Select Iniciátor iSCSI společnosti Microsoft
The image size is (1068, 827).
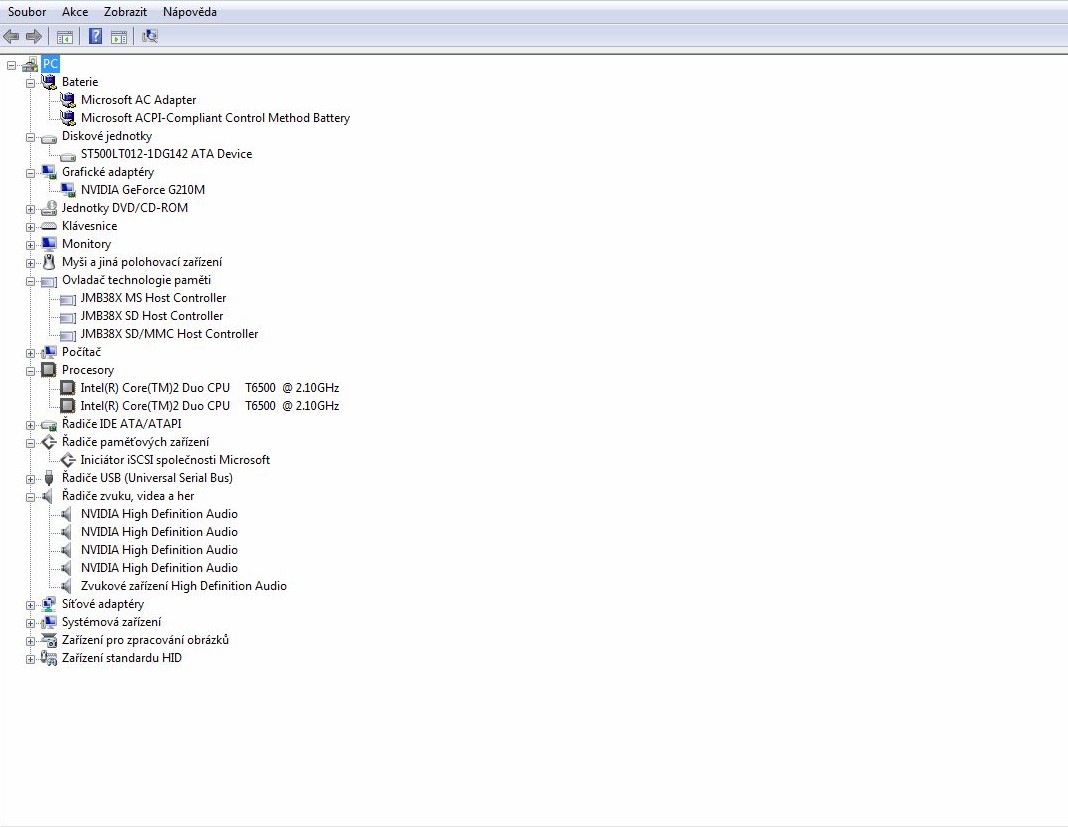coord(175,460)
